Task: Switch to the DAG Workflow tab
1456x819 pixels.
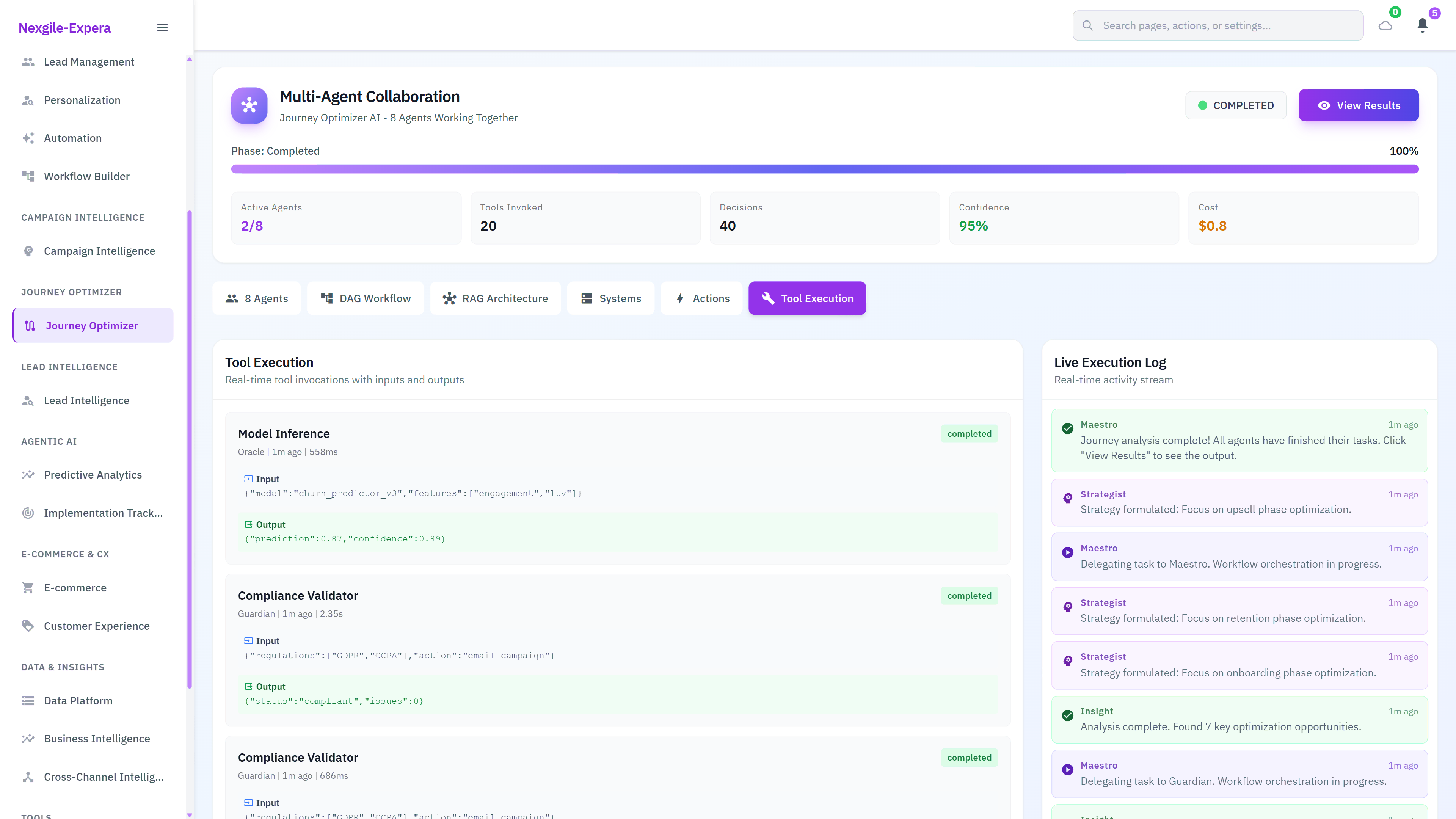Action: (365, 298)
